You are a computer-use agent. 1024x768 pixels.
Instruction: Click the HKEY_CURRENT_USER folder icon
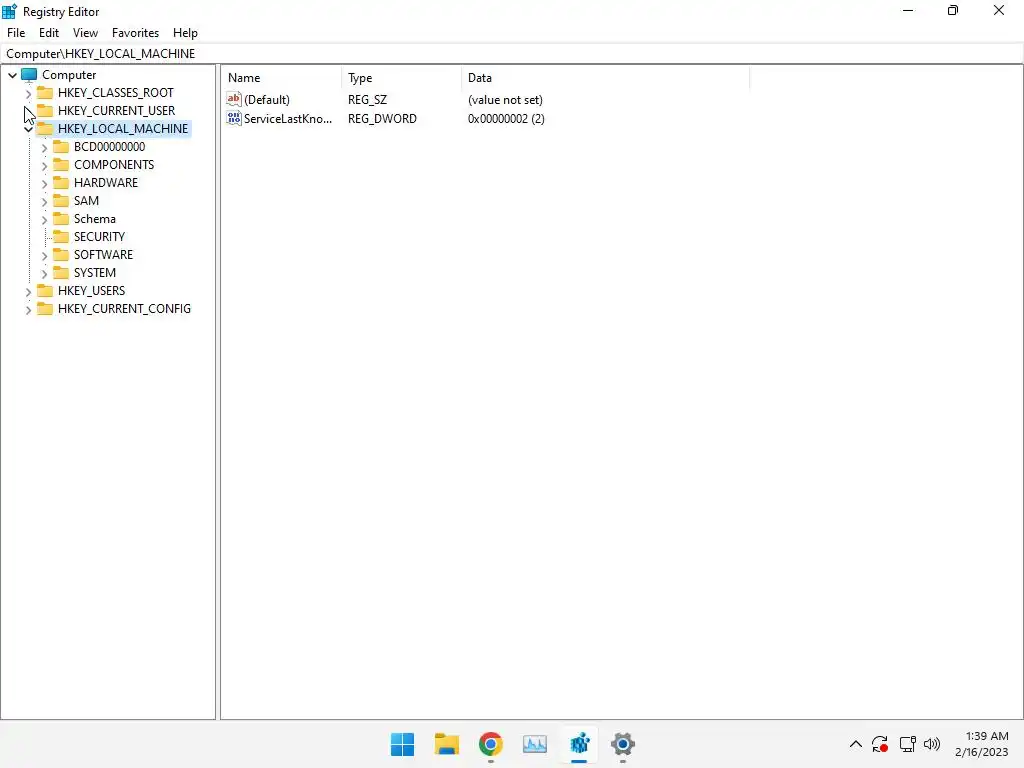click(x=45, y=110)
